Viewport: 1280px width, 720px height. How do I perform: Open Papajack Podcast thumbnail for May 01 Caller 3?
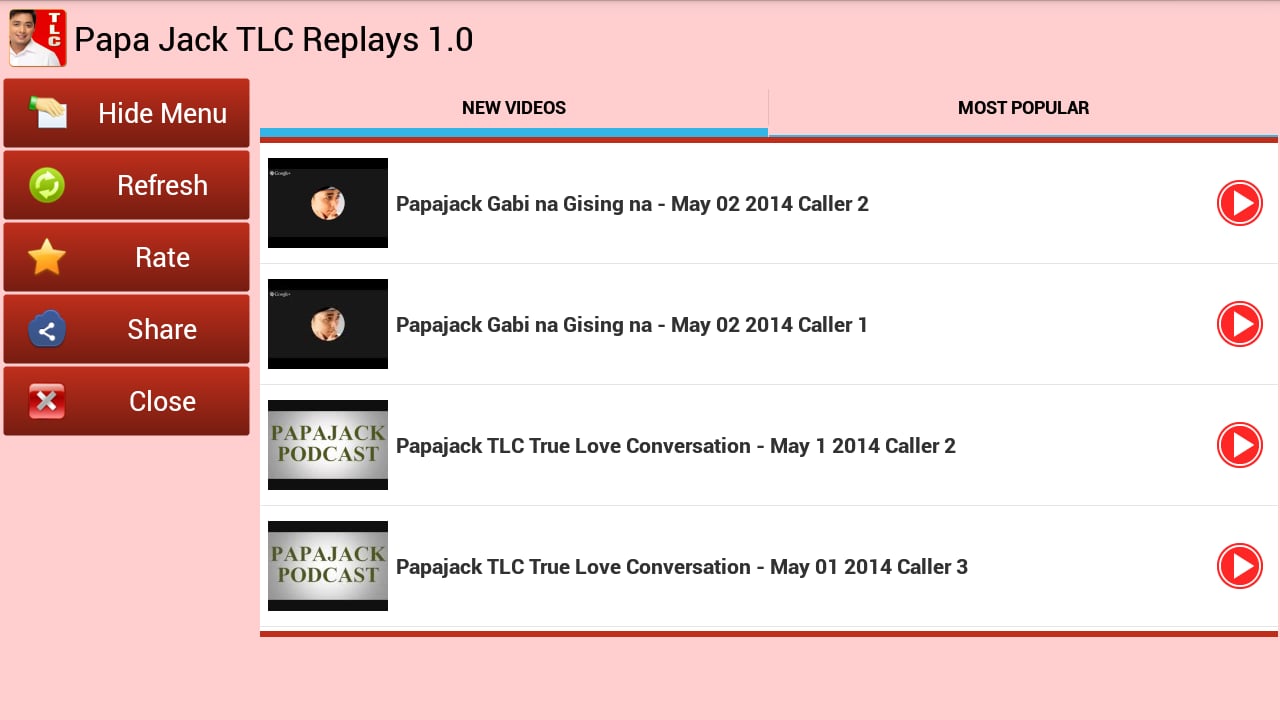pyautogui.click(x=328, y=566)
